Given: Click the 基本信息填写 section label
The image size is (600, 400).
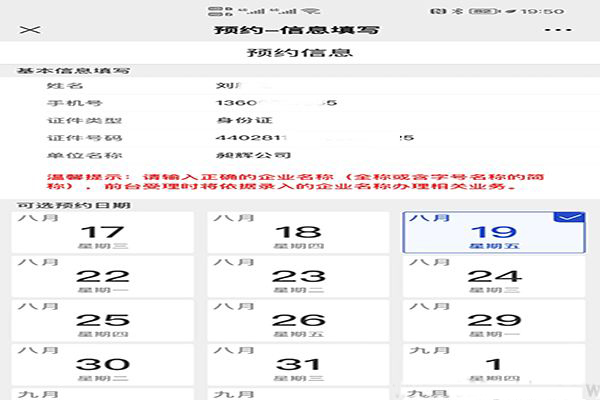Looking at the screenshot, I should click(x=73, y=71).
